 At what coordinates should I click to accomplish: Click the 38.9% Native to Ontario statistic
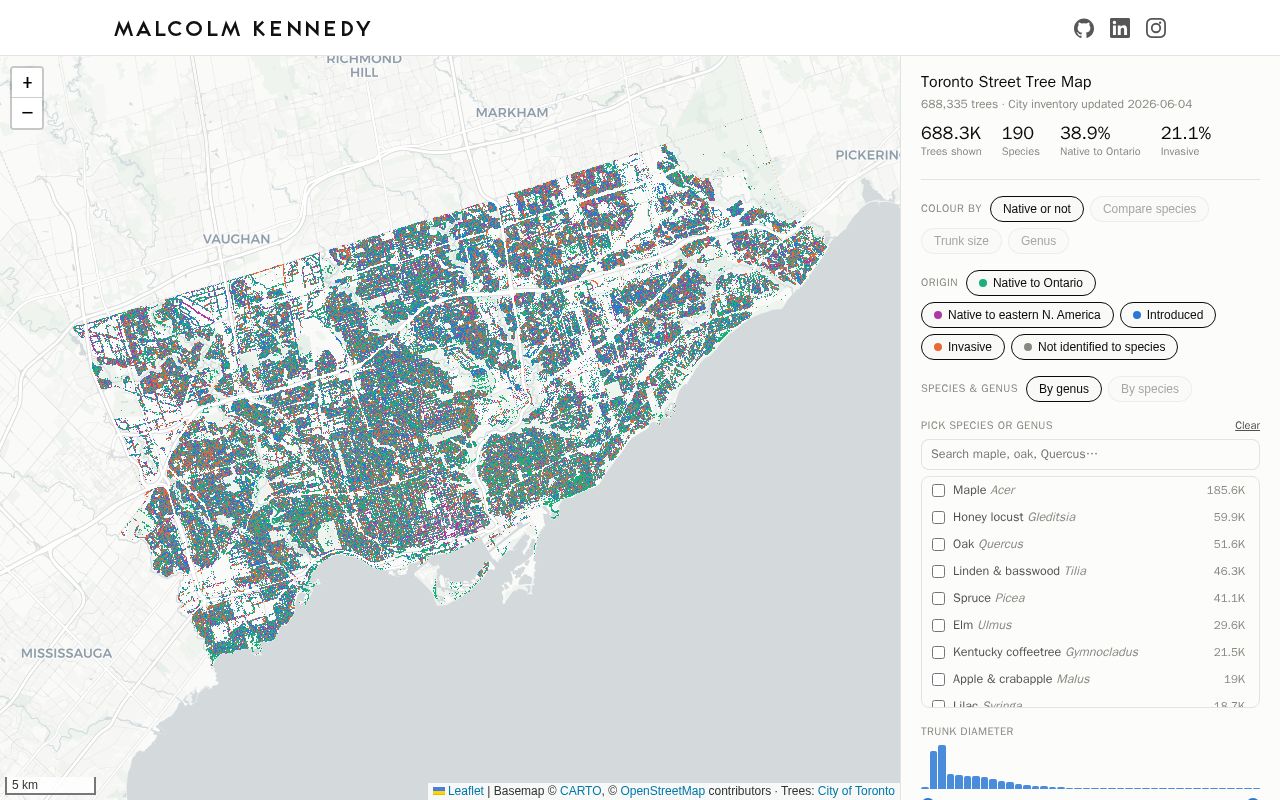[1100, 140]
